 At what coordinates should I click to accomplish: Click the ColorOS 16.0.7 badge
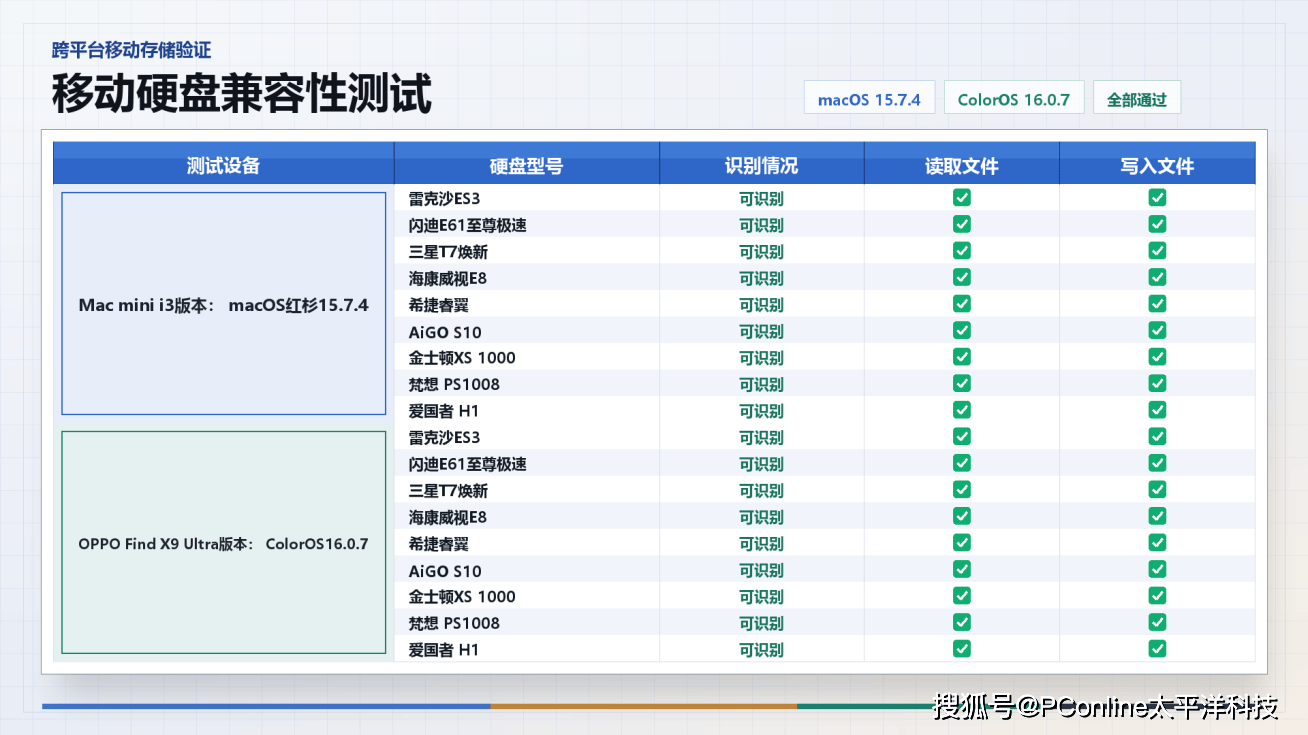point(1013,98)
